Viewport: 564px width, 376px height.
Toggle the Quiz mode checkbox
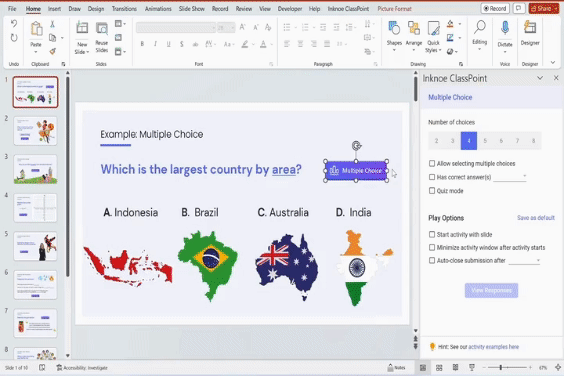pyautogui.click(x=432, y=191)
